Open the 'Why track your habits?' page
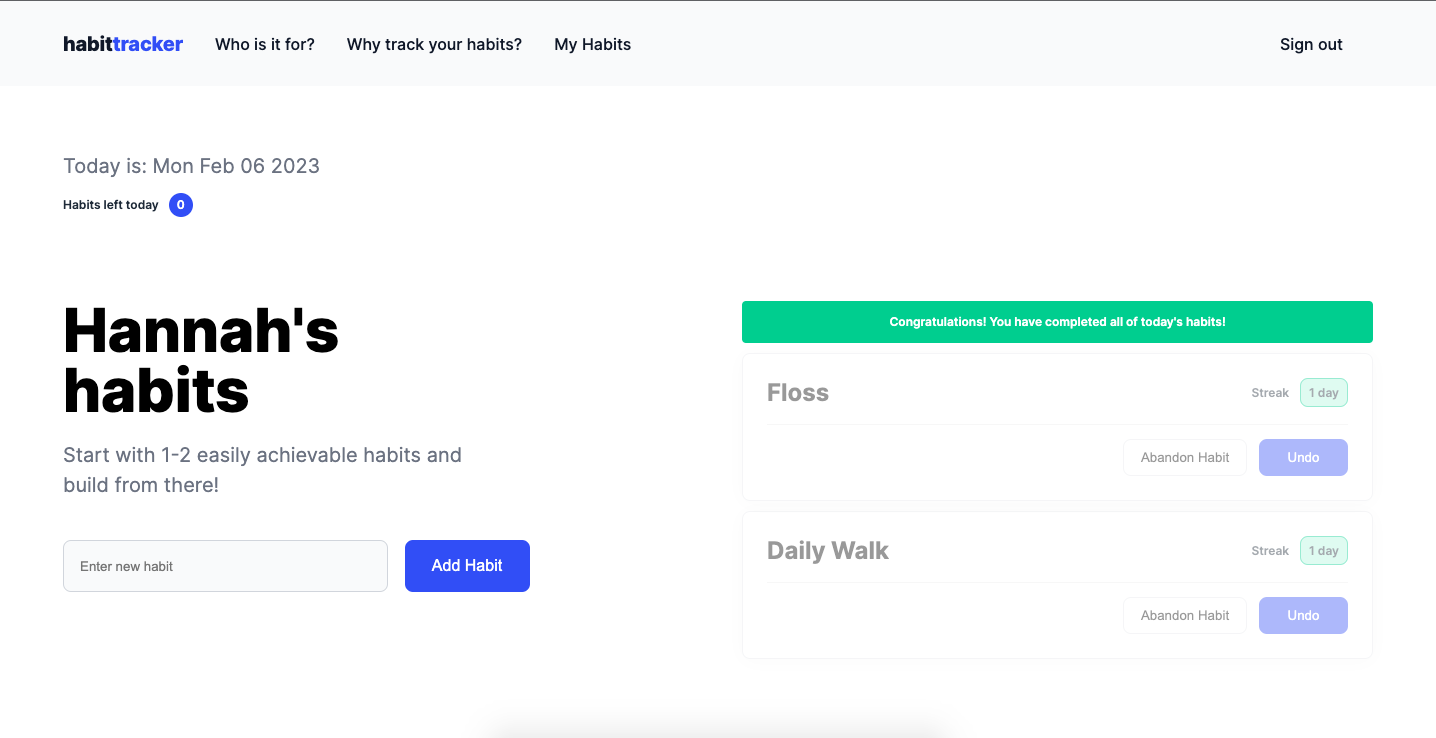This screenshot has height=738, width=1436. tap(433, 44)
